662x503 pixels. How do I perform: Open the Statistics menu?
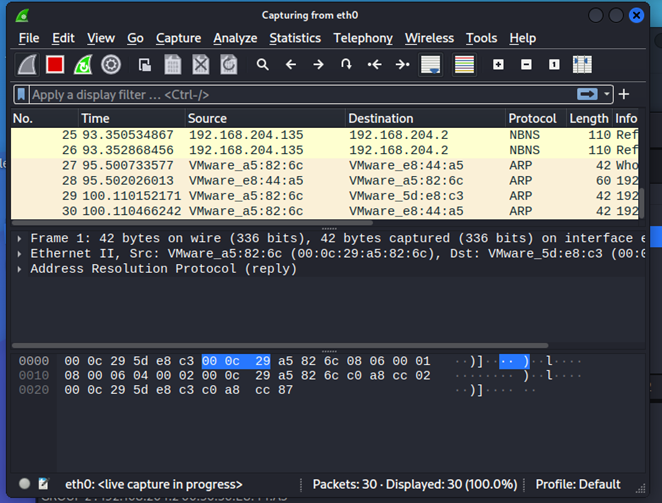point(295,38)
